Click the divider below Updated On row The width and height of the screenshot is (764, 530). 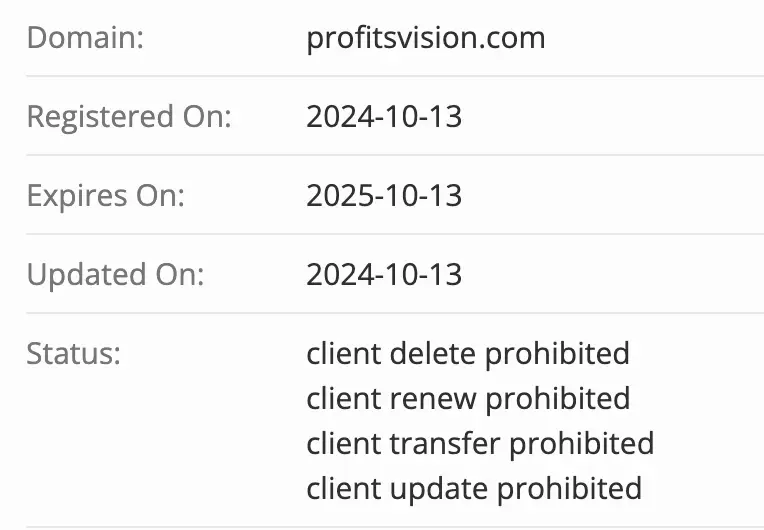click(x=394, y=313)
